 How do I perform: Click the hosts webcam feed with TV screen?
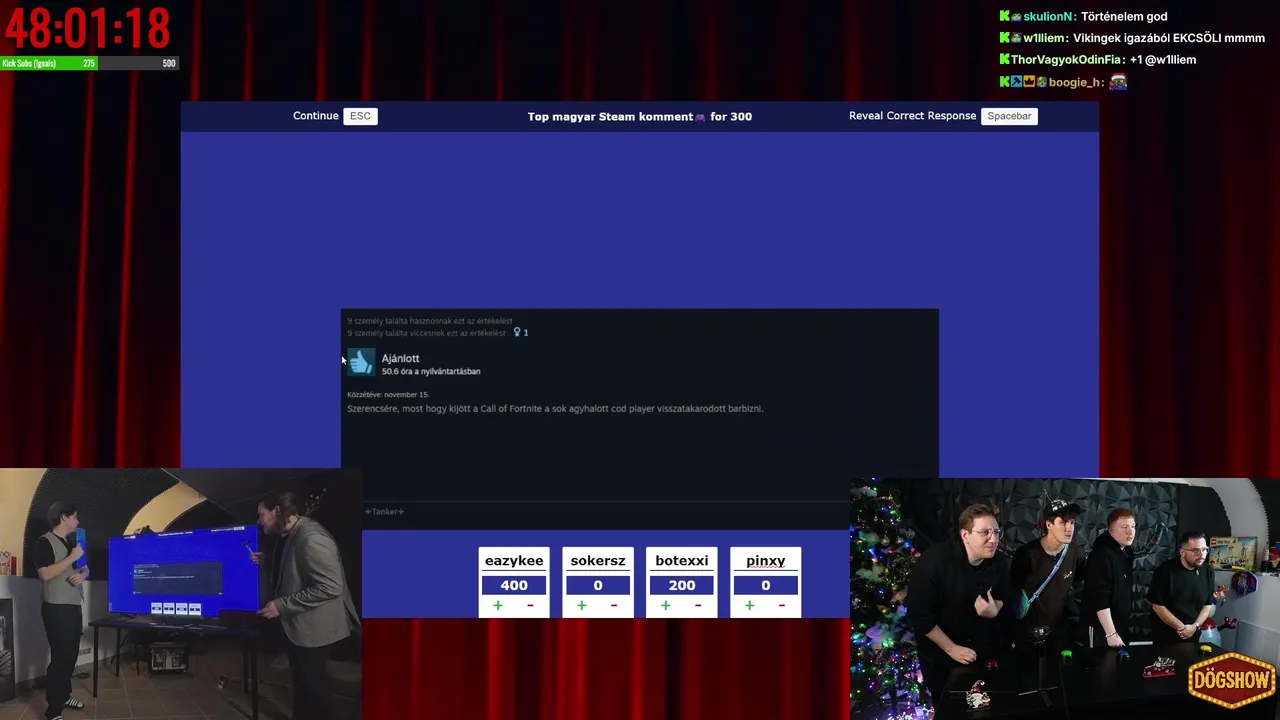tap(180, 594)
